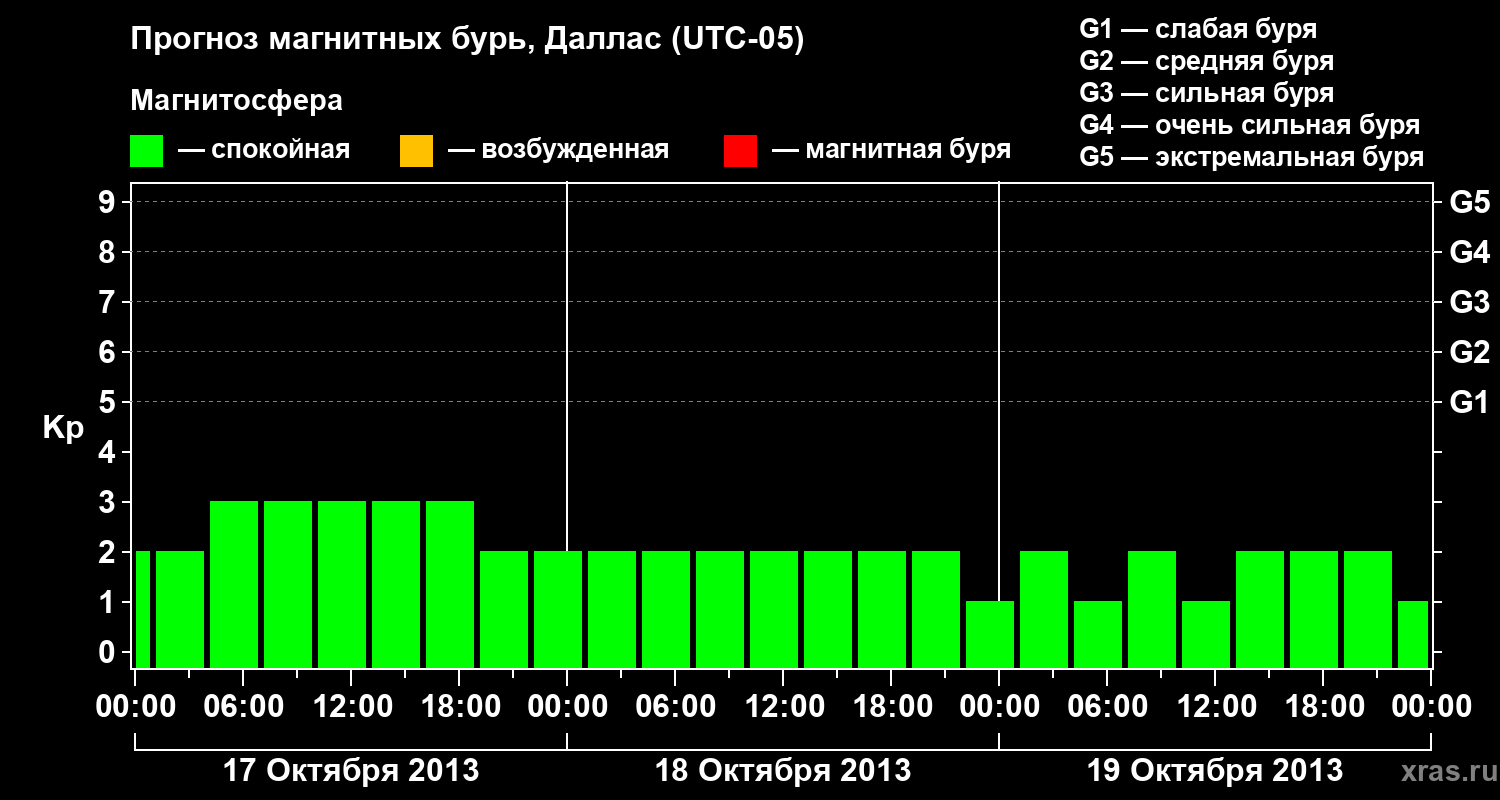Click the '— спокойная' legend label
Screen dimensions: 1500x800
(x=264, y=150)
